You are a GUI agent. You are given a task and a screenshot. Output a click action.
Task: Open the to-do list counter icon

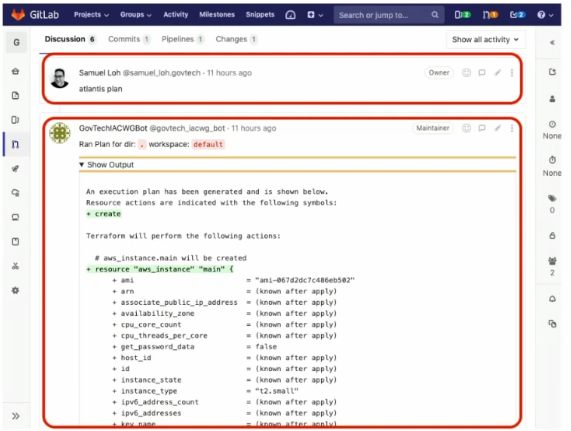(517, 15)
